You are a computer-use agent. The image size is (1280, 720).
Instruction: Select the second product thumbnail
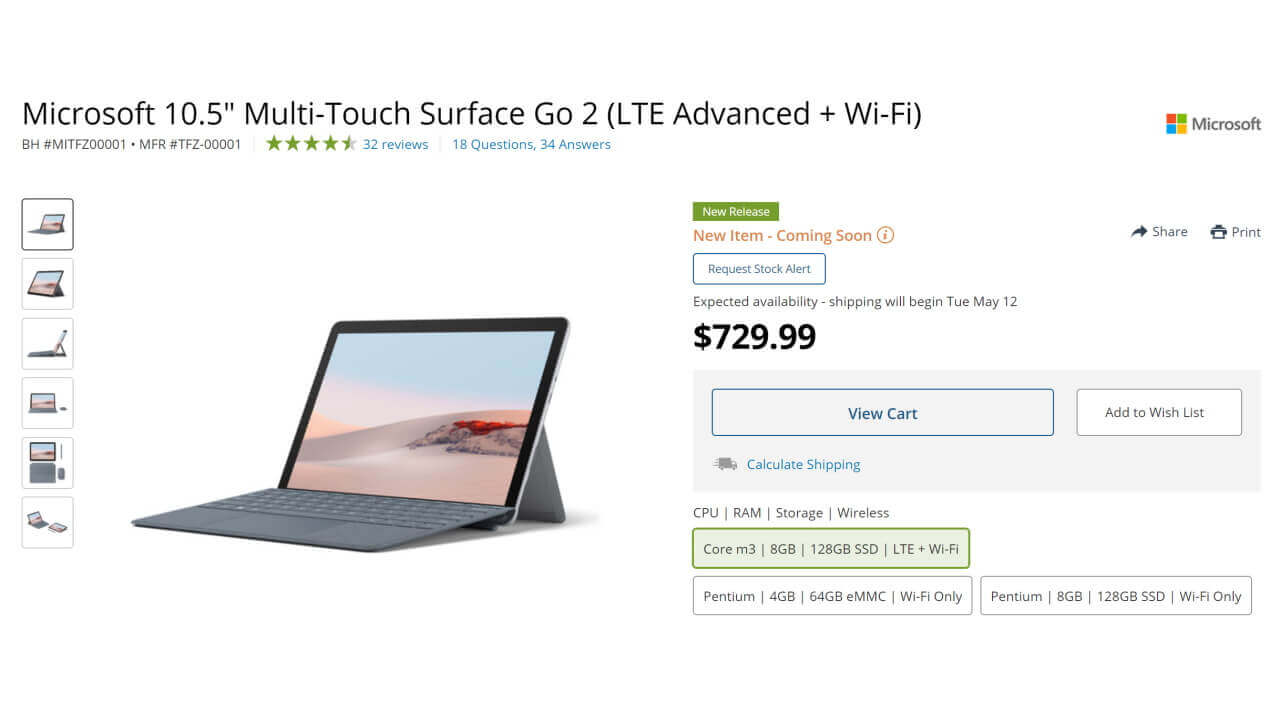(x=48, y=284)
